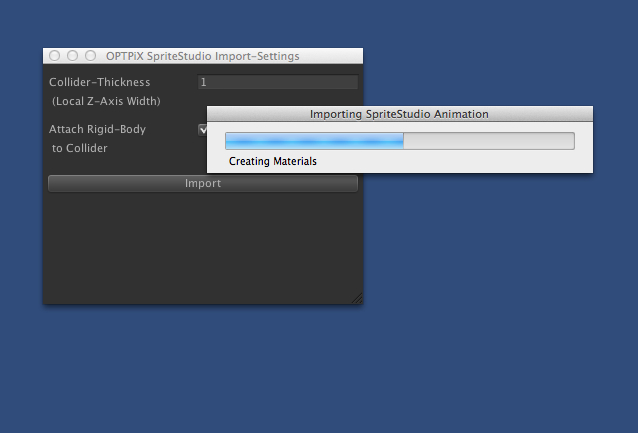Click the OPTPiX SpriteStudio Import-Settings title
The width and height of the screenshot is (638, 433).
[x=203, y=56]
